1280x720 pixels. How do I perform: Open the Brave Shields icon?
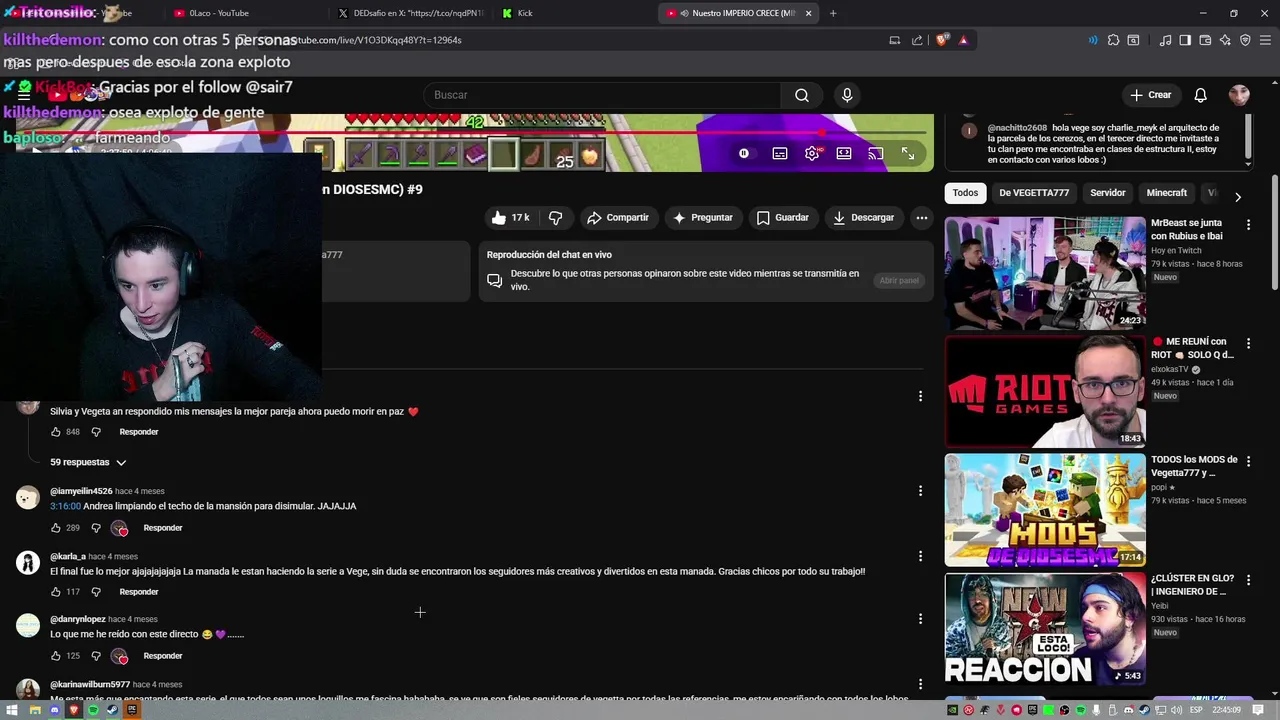coord(942,40)
